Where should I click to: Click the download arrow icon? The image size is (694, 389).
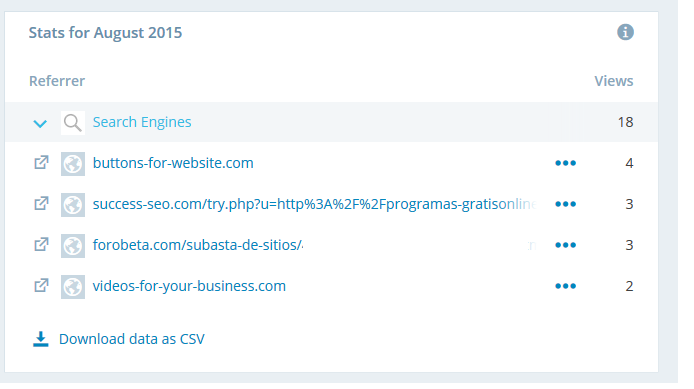[41, 339]
